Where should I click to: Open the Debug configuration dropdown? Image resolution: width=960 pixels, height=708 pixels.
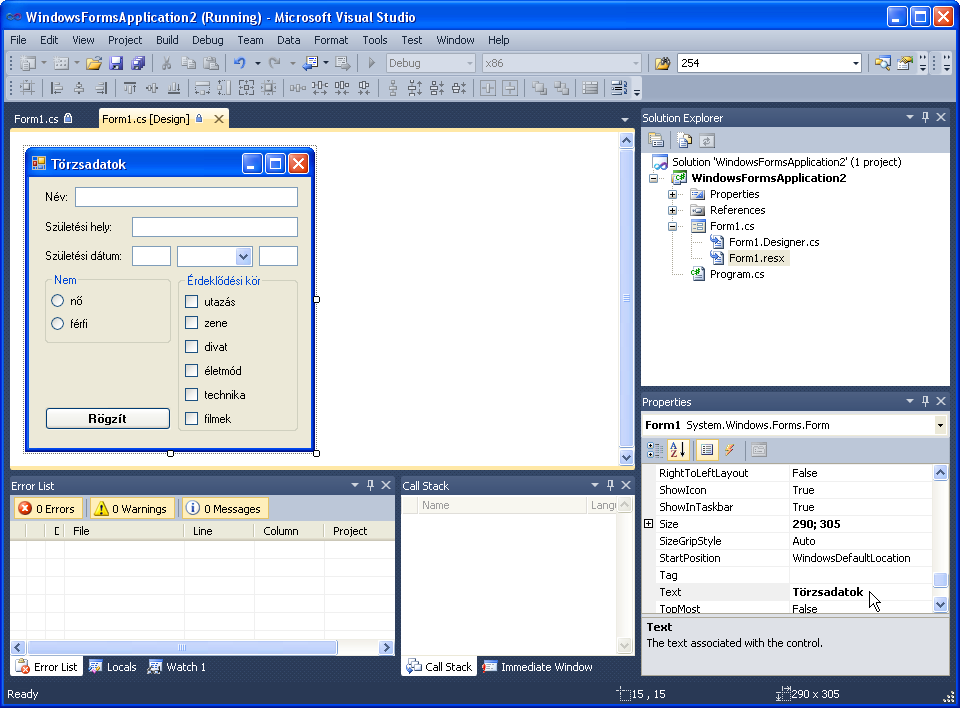[470, 63]
